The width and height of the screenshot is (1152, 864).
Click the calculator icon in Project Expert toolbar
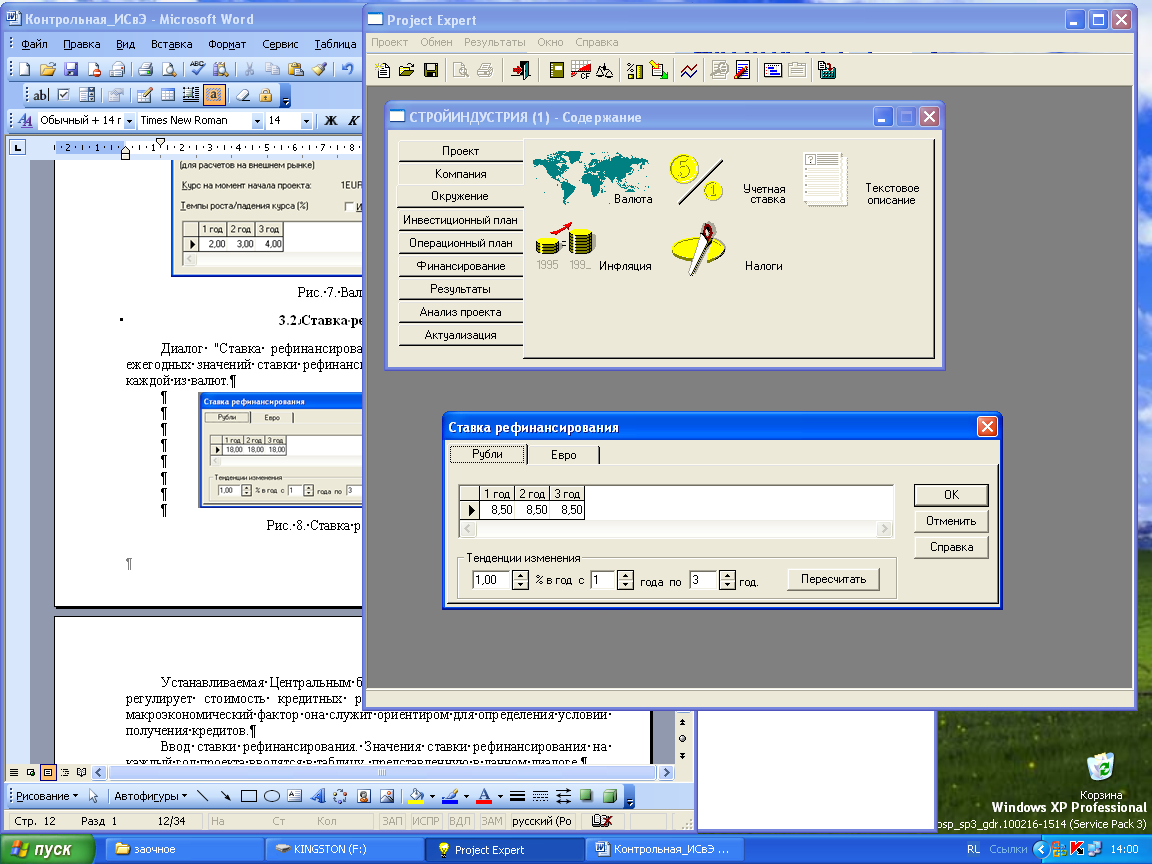pyautogui.click(x=827, y=71)
